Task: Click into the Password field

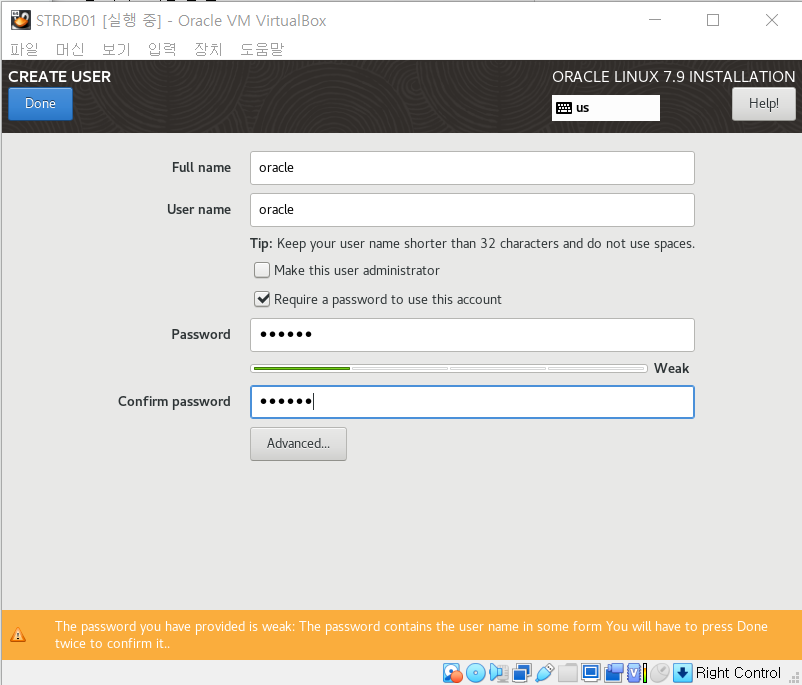Action: tap(472, 335)
